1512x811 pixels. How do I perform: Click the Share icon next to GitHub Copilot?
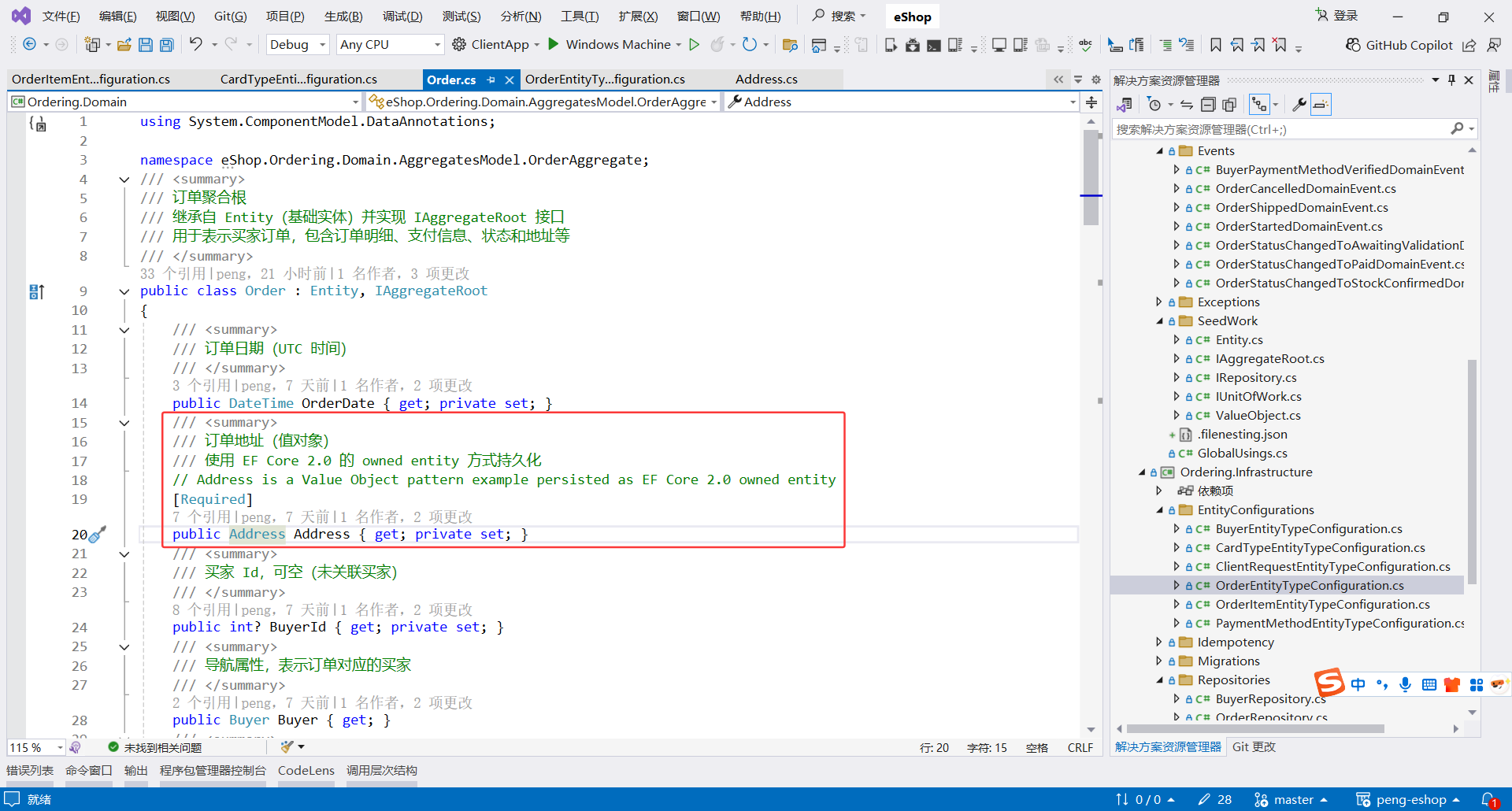tap(1469, 45)
